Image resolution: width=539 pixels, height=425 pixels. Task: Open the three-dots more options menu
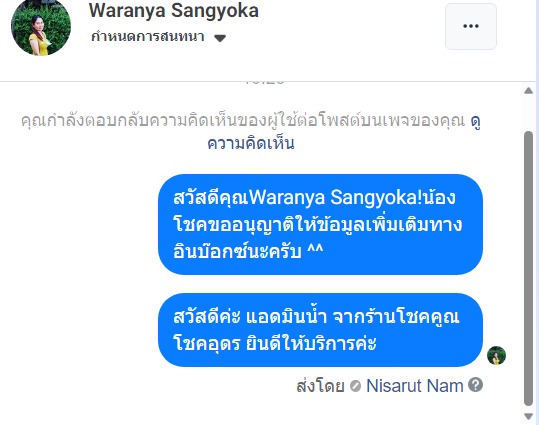(471, 26)
